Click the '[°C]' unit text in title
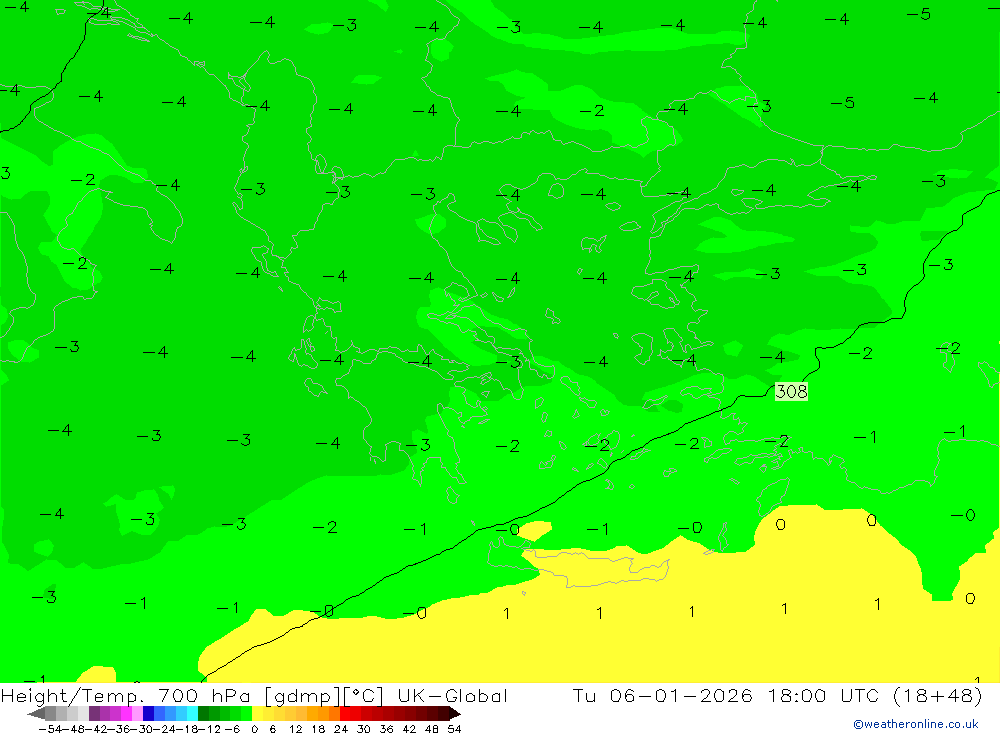 [364, 696]
